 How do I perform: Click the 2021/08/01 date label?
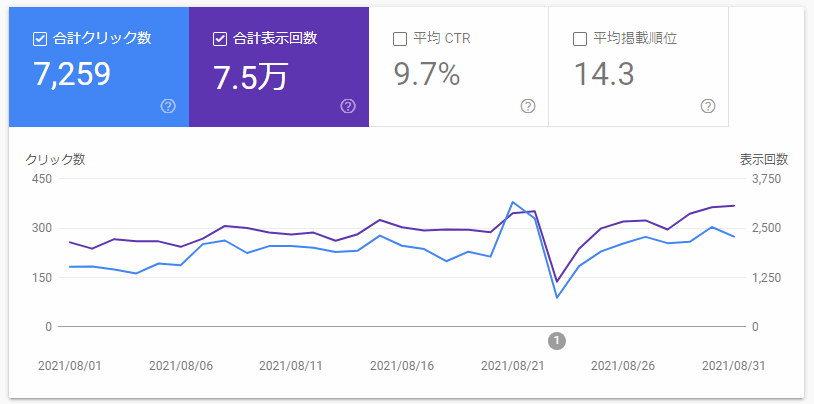[70, 366]
